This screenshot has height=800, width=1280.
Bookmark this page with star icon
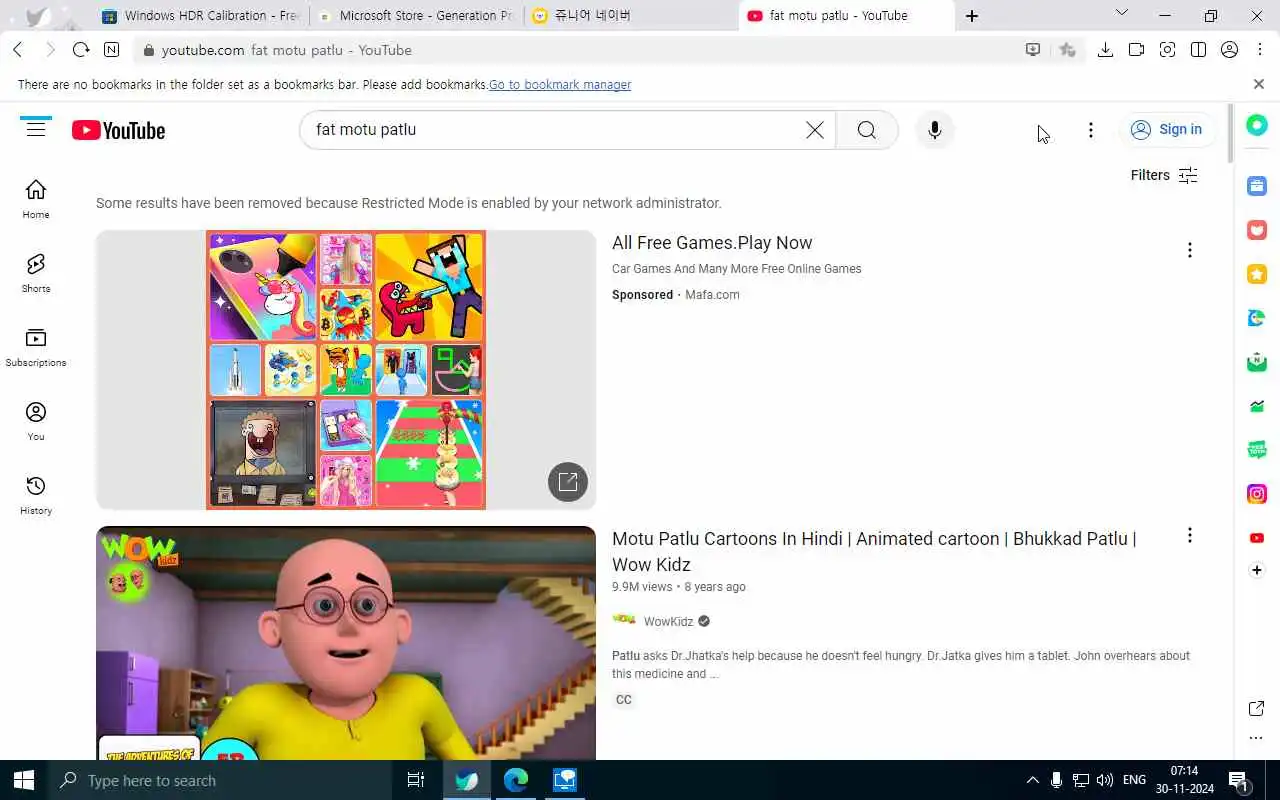point(1068,50)
